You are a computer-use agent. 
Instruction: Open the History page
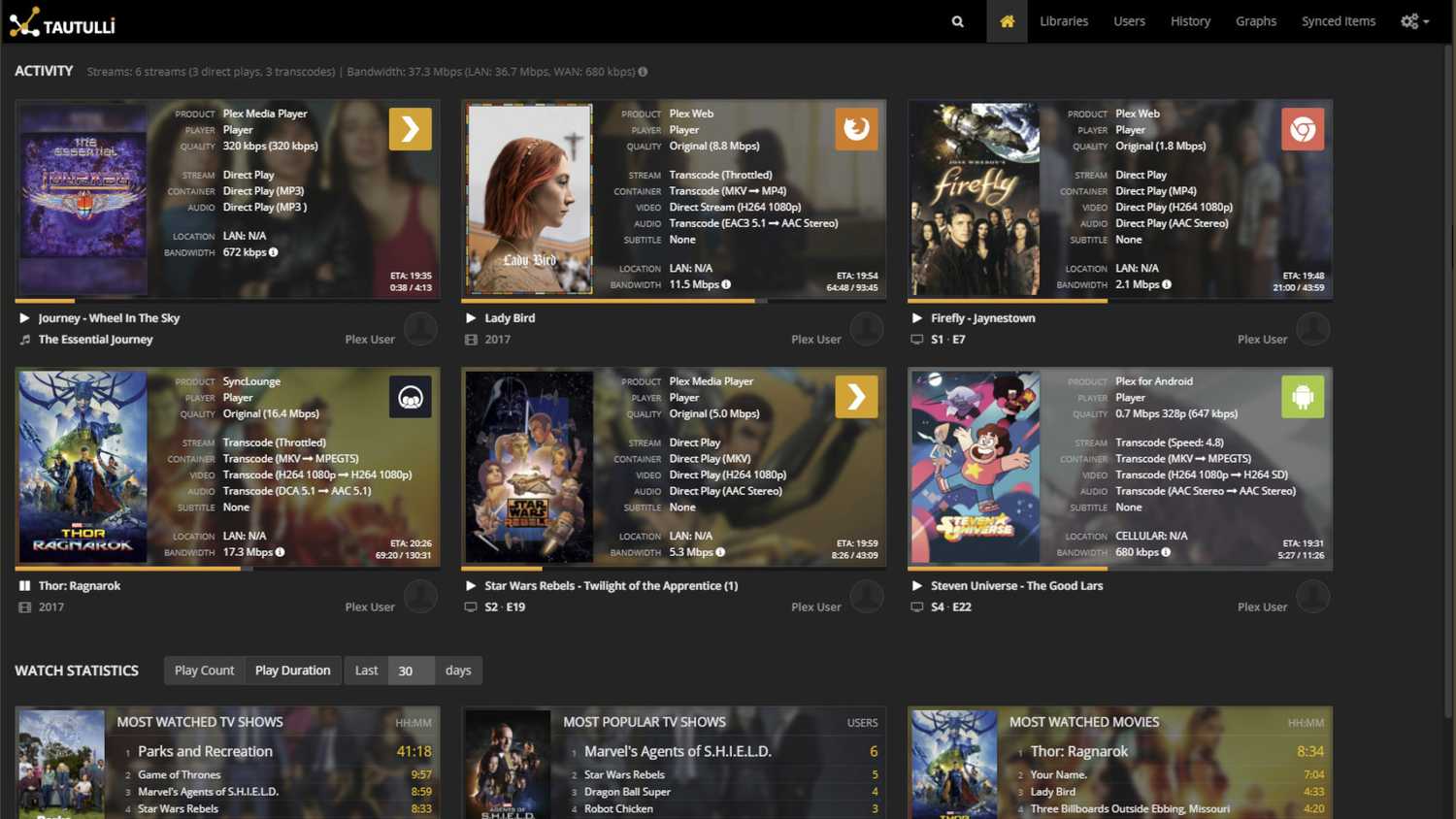point(1190,20)
